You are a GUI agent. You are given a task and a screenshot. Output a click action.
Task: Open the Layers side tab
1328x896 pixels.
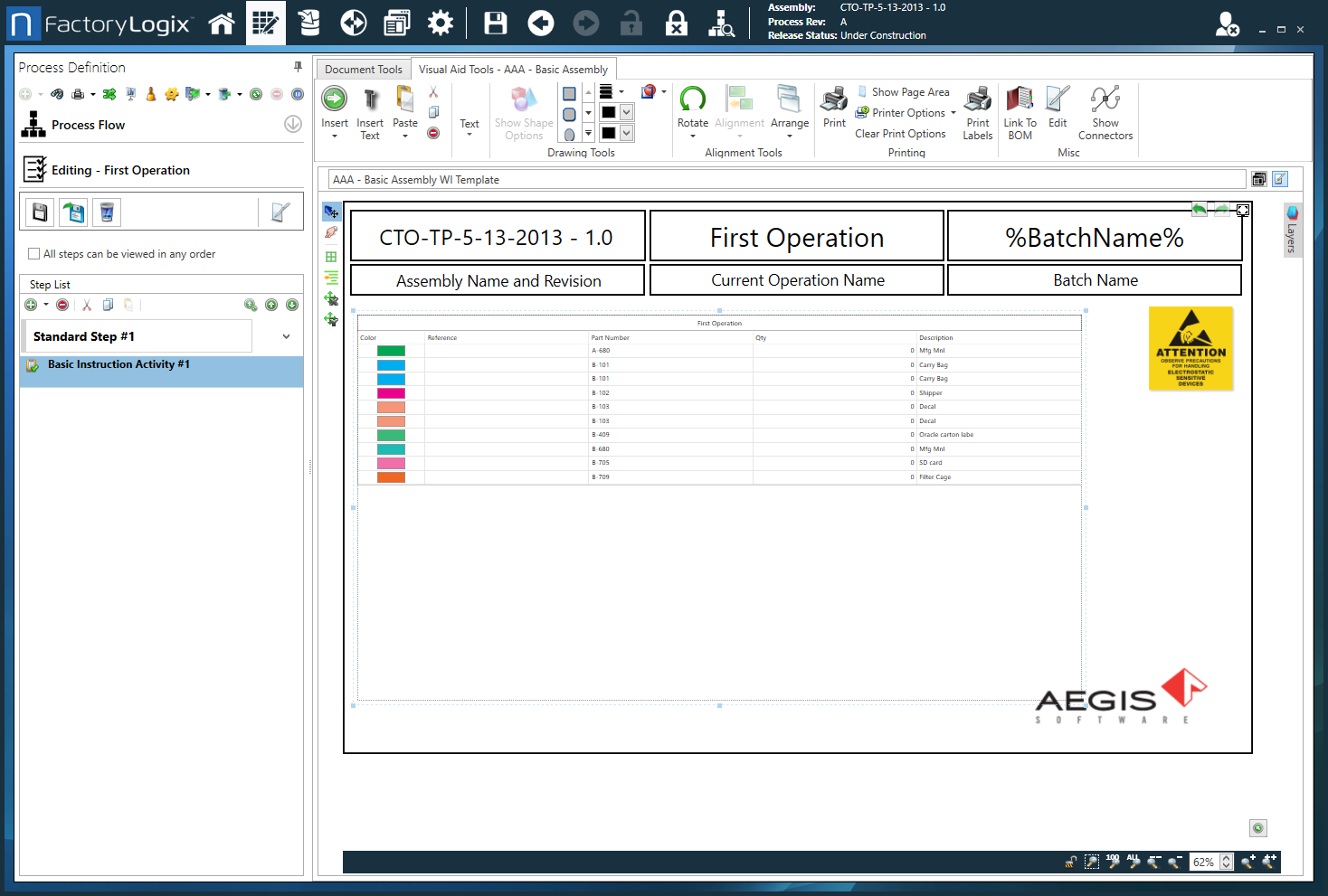1293,231
